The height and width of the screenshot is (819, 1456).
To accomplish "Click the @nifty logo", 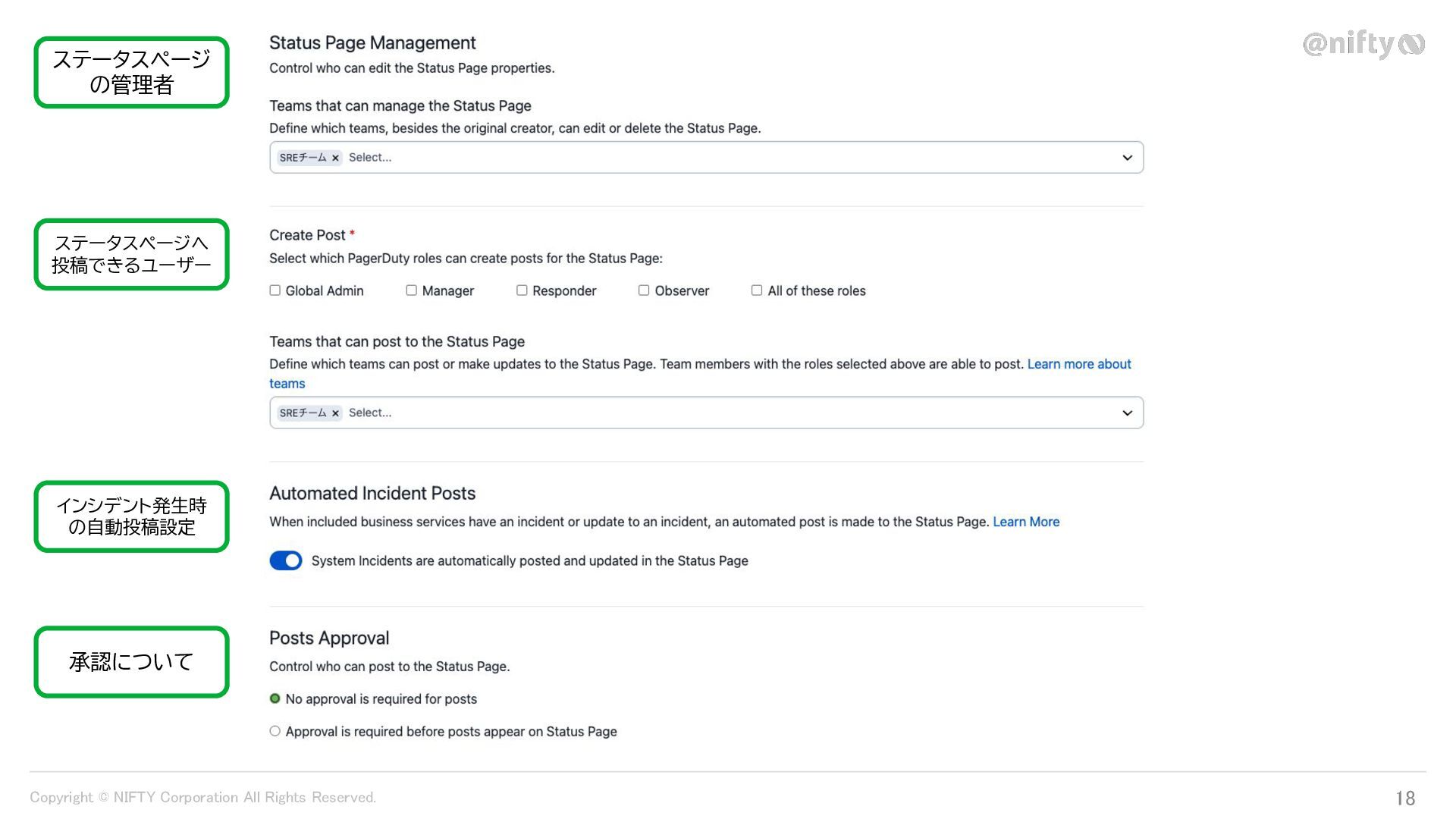I will tap(1363, 44).
